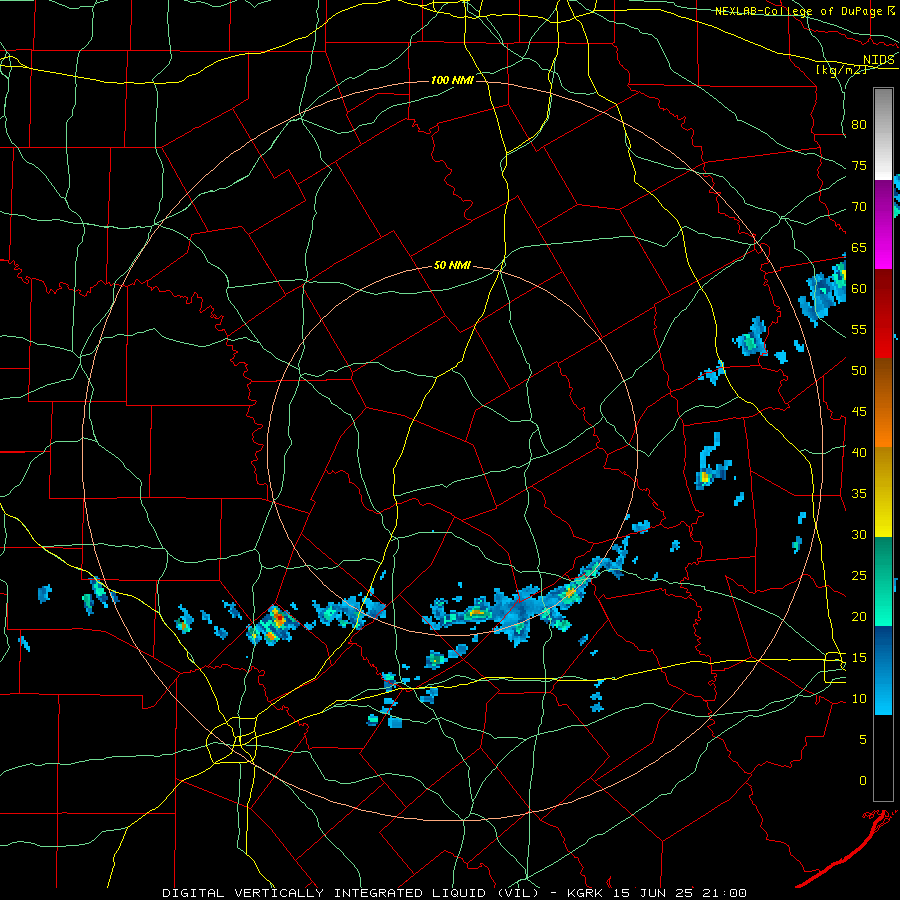This screenshot has width=900, height=900.
Task: Select the "70" value on the color scale
Action: pos(859,207)
